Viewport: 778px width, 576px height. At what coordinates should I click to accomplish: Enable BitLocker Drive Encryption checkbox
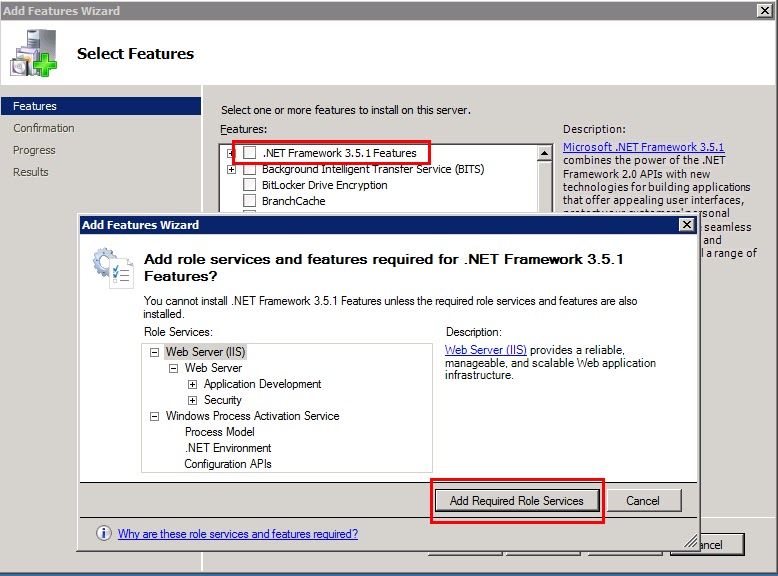[x=250, y=185]
